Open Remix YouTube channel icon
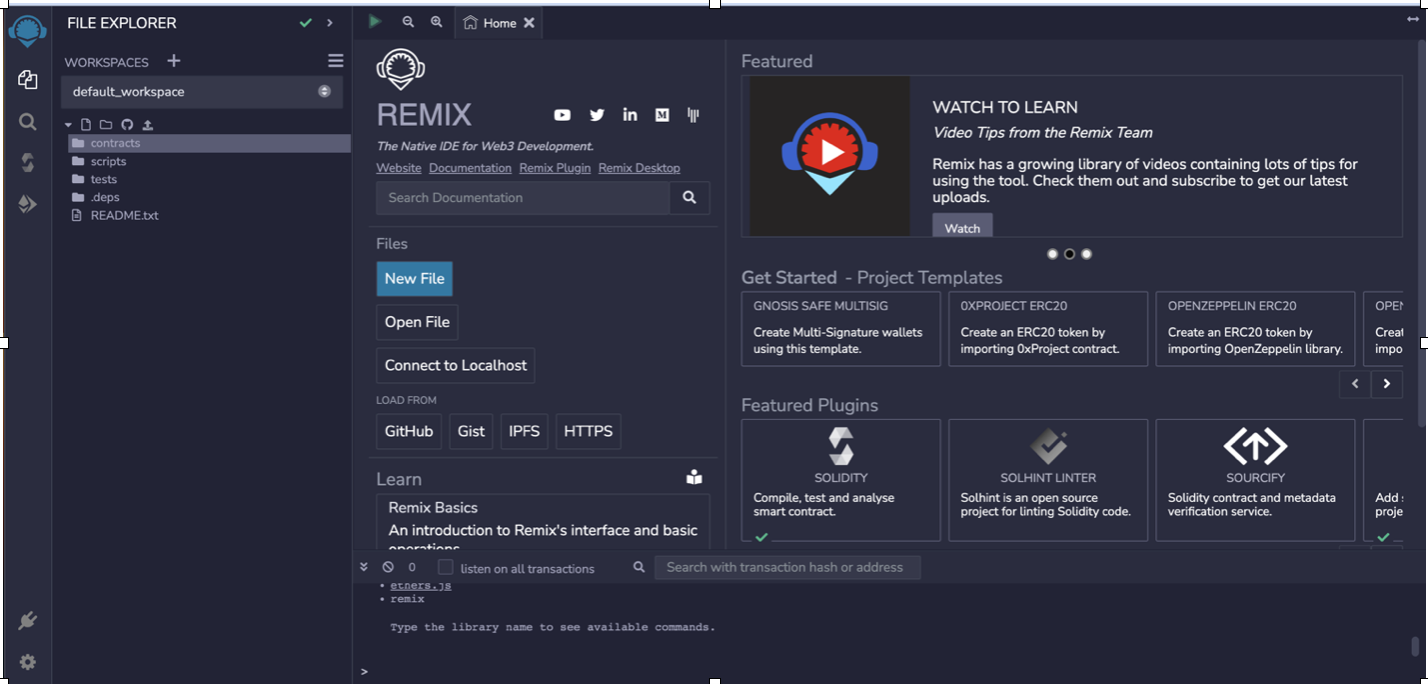 pyautogui.click(x=562, y=115)
